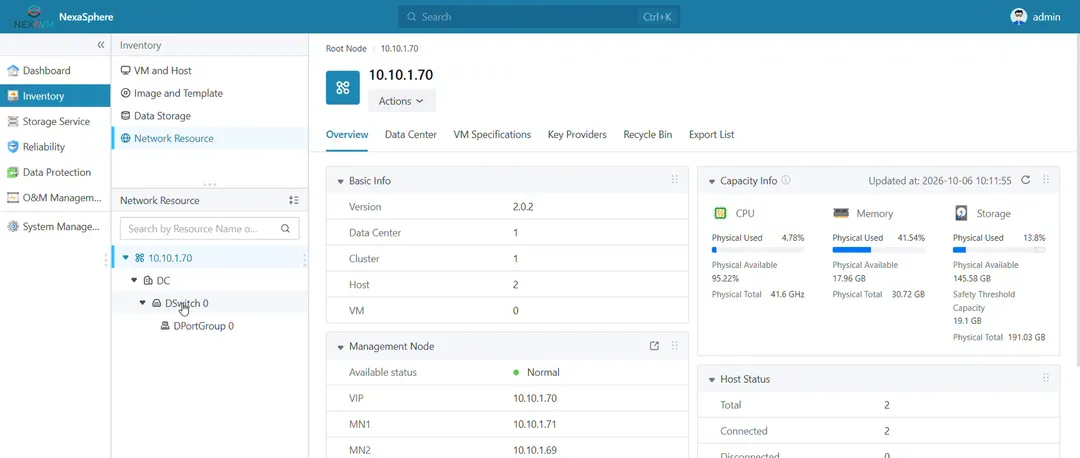Click the DPortGroup 0 node icon
The height and width of the screenshot is (458, 1080).
tap(165, 326)
